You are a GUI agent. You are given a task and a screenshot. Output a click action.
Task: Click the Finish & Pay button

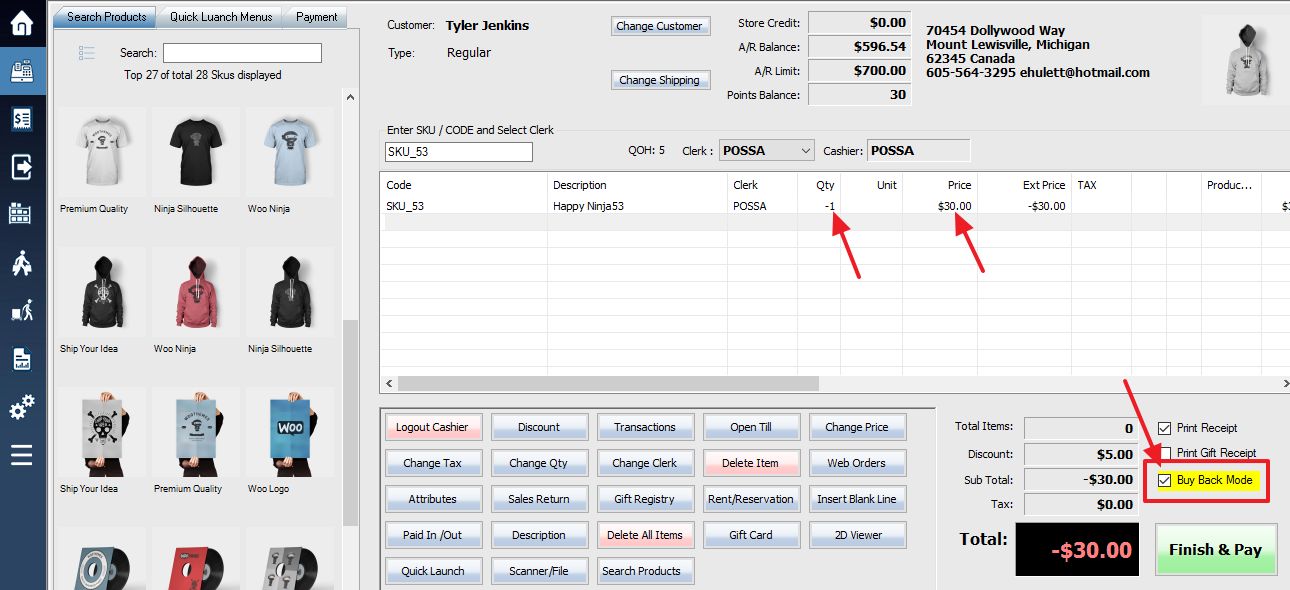pos(1215,549)
